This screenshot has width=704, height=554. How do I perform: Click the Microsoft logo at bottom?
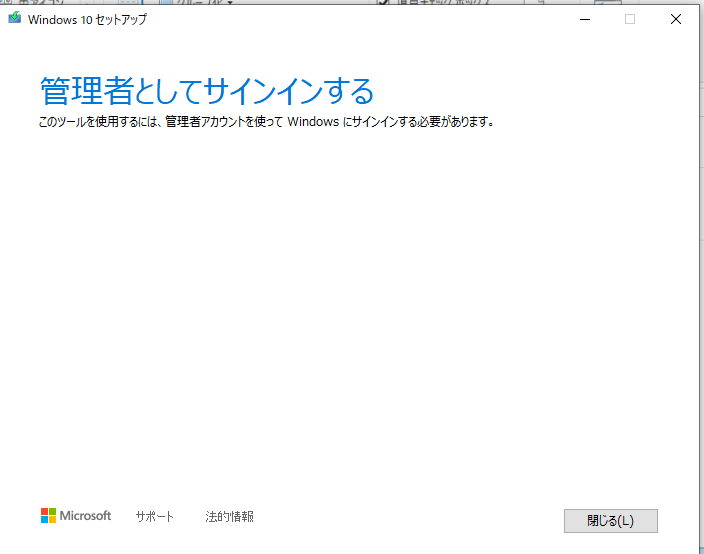(76, 516)
